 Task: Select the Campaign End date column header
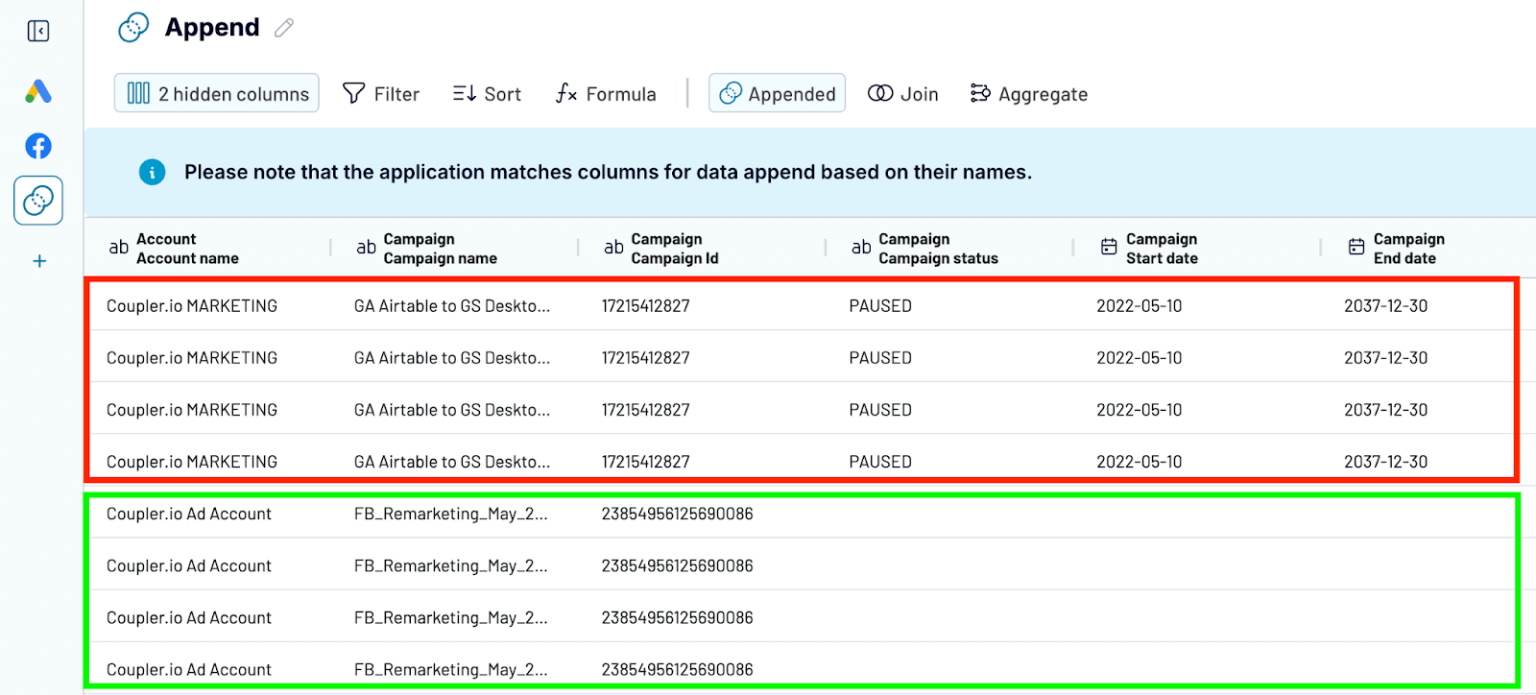tap(1408, 248)
